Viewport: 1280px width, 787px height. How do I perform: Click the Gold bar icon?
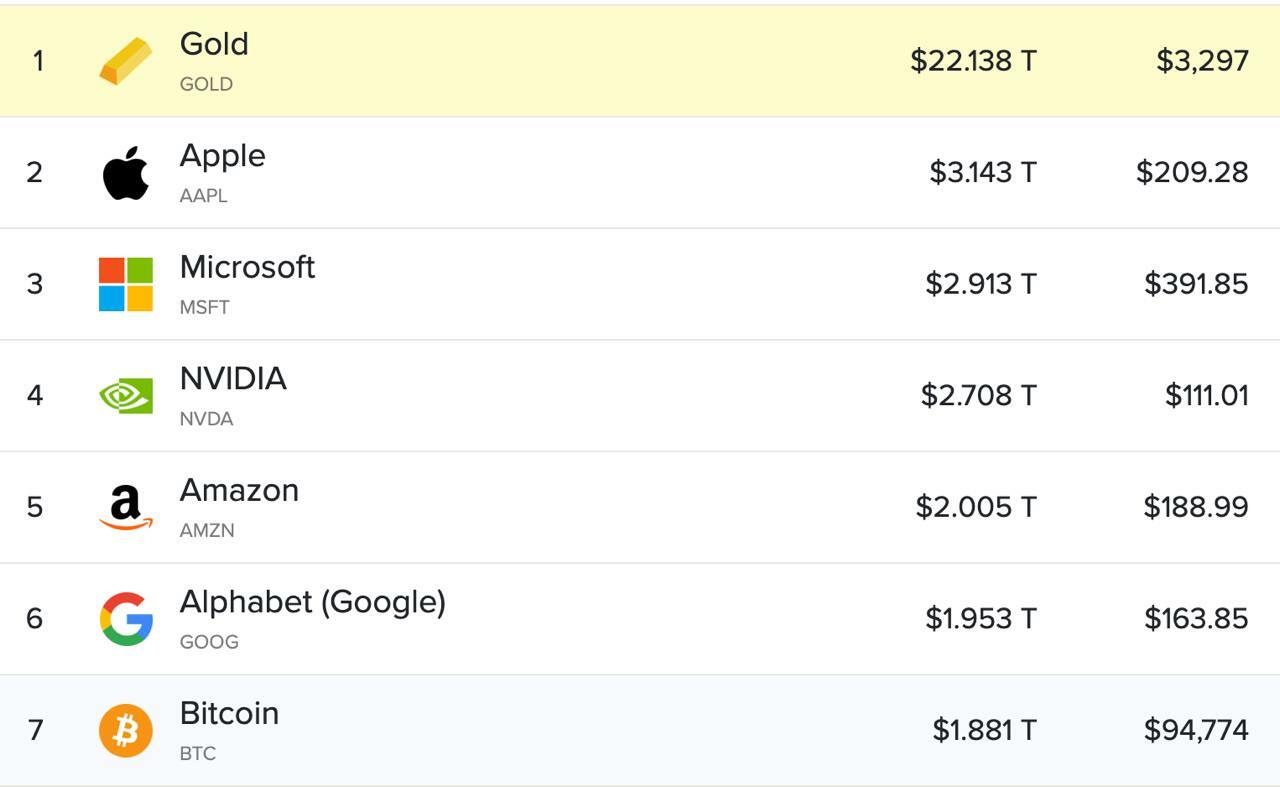point(126,61)
